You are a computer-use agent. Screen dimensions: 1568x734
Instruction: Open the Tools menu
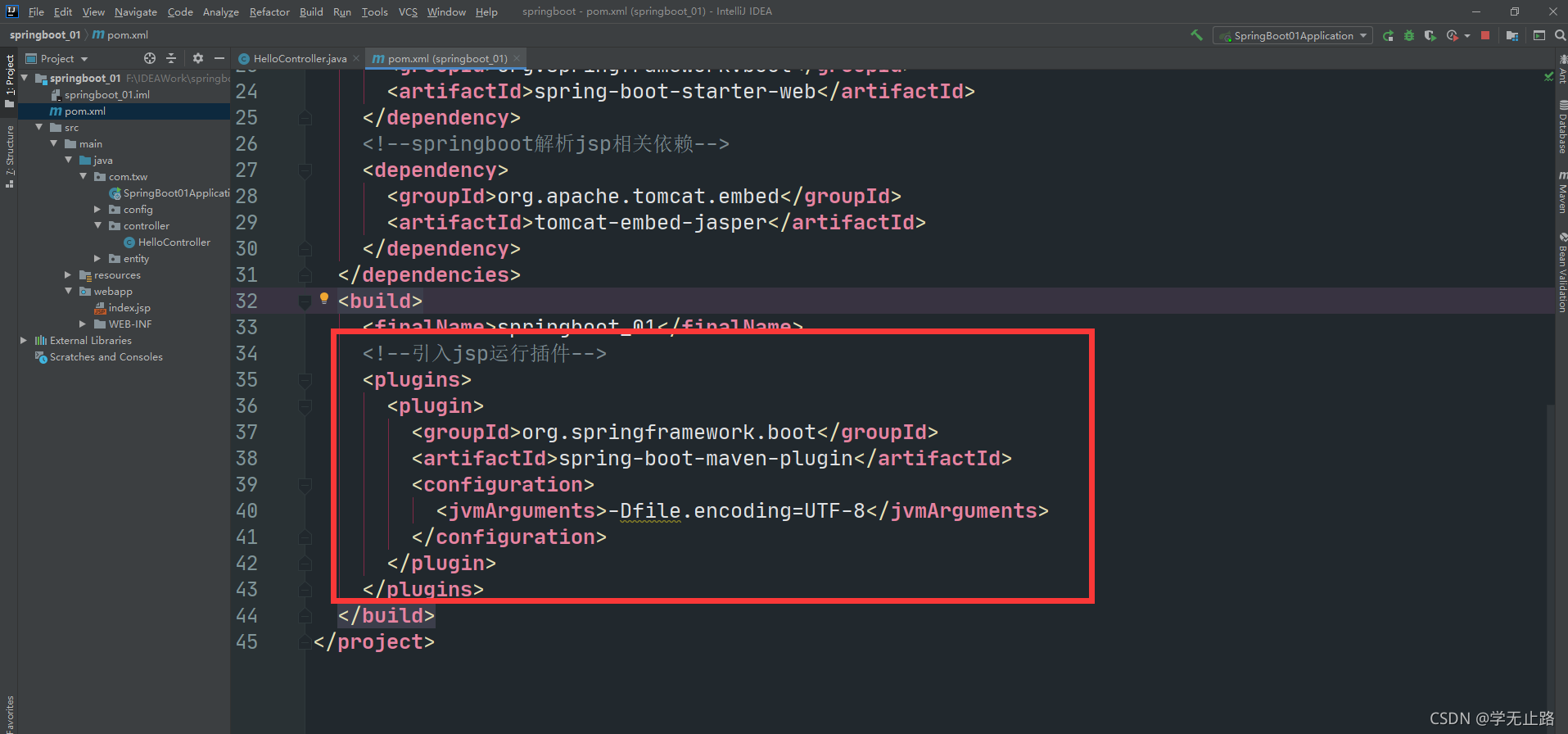point(374,11)
